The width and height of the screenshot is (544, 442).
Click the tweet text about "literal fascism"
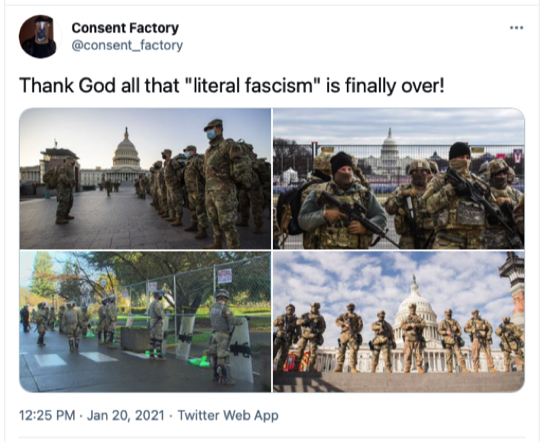(232, 85)
